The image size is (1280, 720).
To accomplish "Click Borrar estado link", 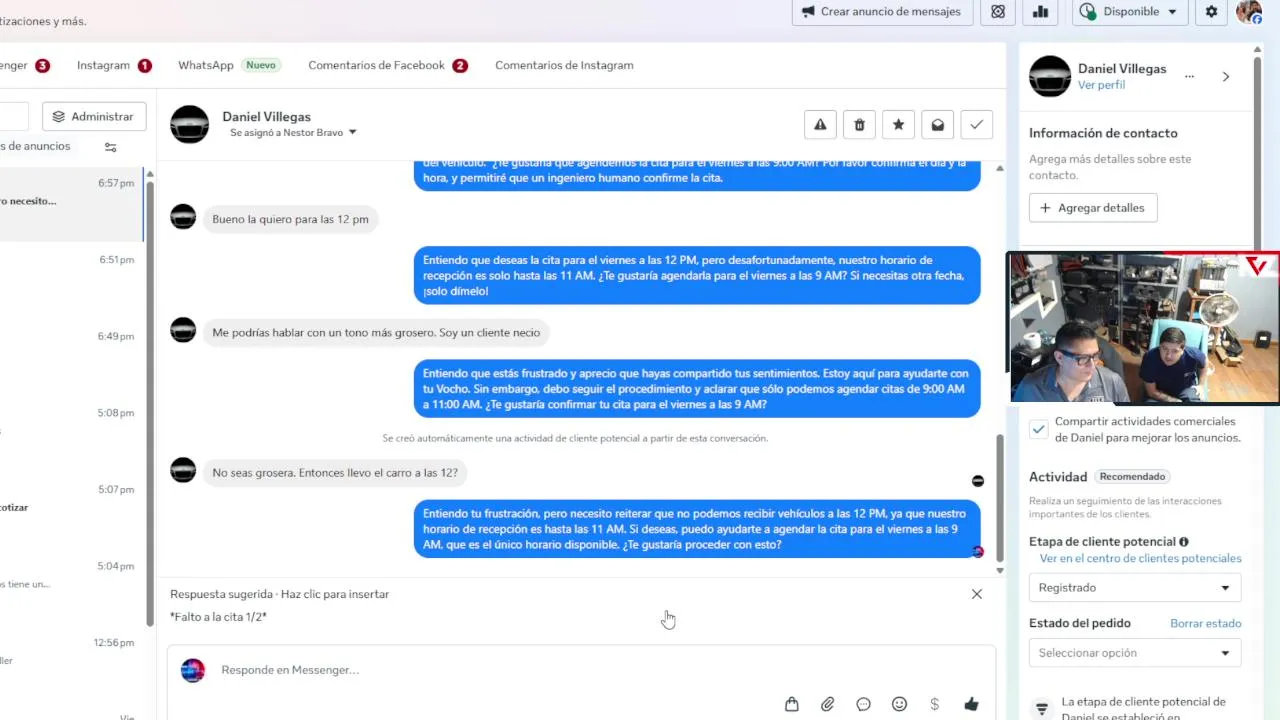I will coord(1205,623).
